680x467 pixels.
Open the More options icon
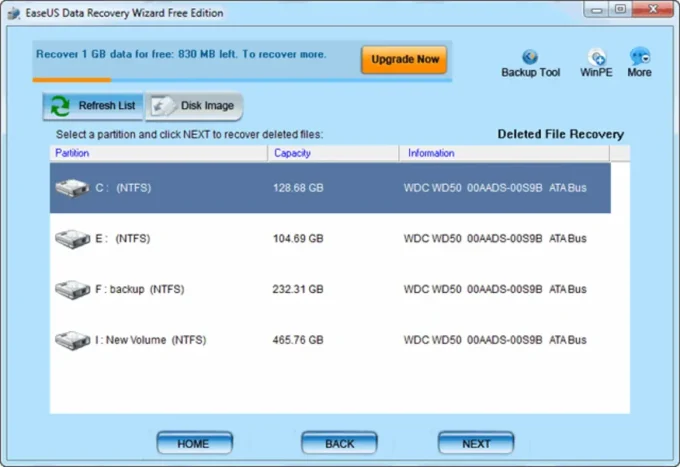[x=639, y=57]
